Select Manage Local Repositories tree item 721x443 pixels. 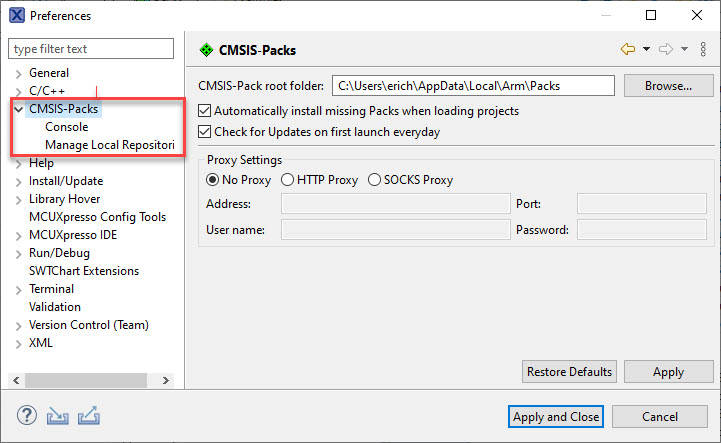109,145
